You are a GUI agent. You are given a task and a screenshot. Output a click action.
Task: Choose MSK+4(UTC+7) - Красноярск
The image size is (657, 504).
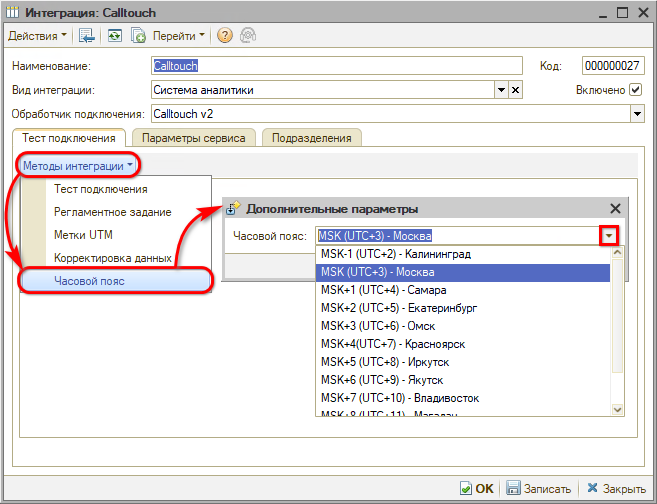pyautogui.click(x=463, y=344)
